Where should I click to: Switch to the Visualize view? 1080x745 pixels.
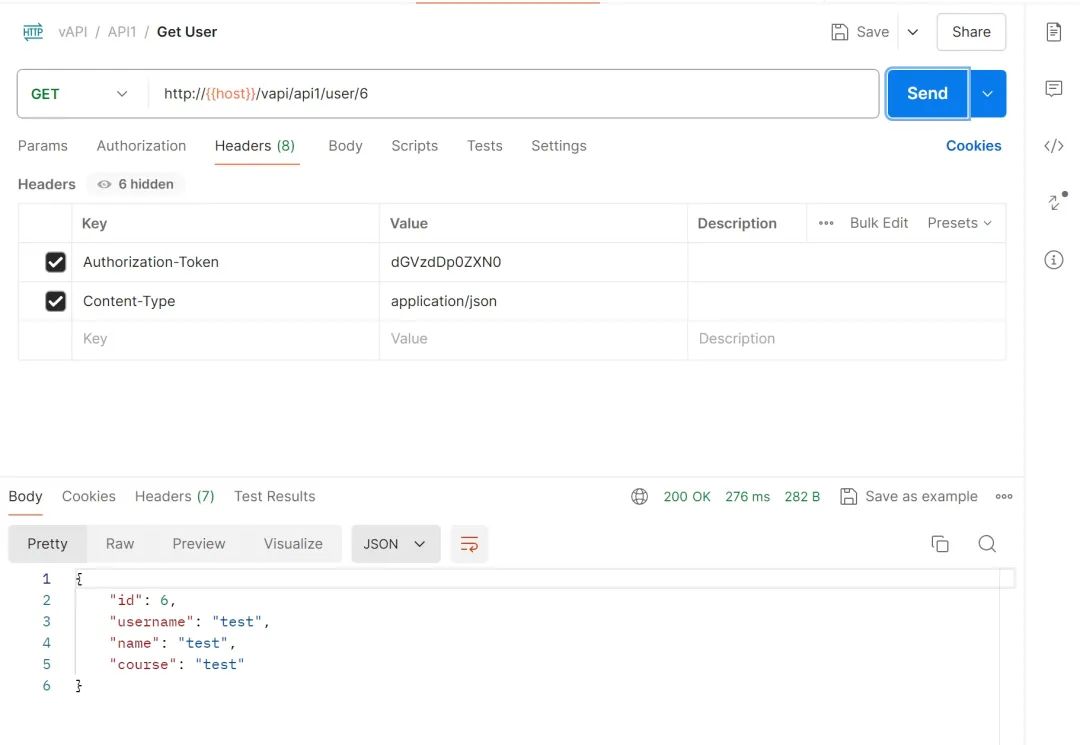coord(293,544)
